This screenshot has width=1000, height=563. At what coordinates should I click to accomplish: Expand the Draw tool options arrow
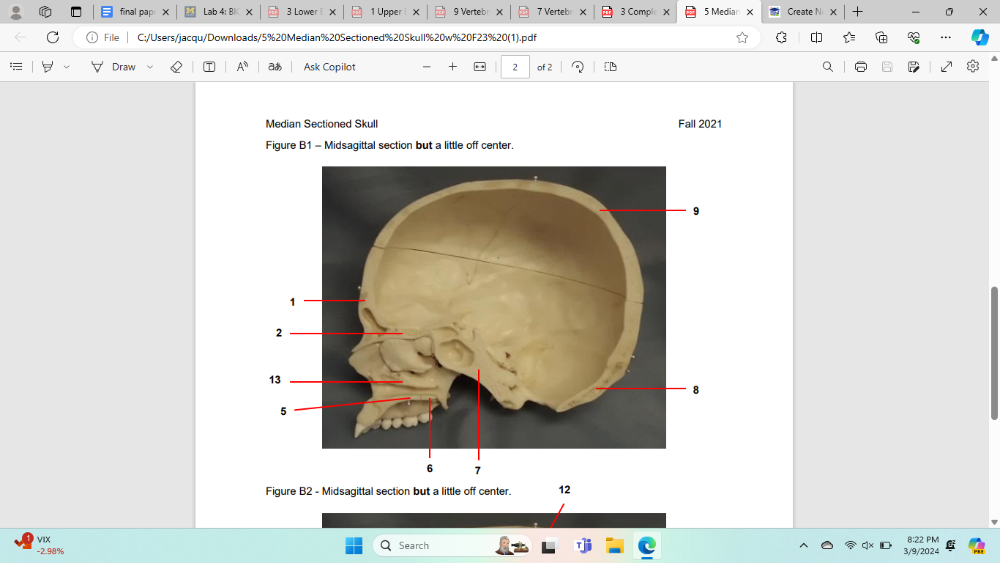[150, 67]
